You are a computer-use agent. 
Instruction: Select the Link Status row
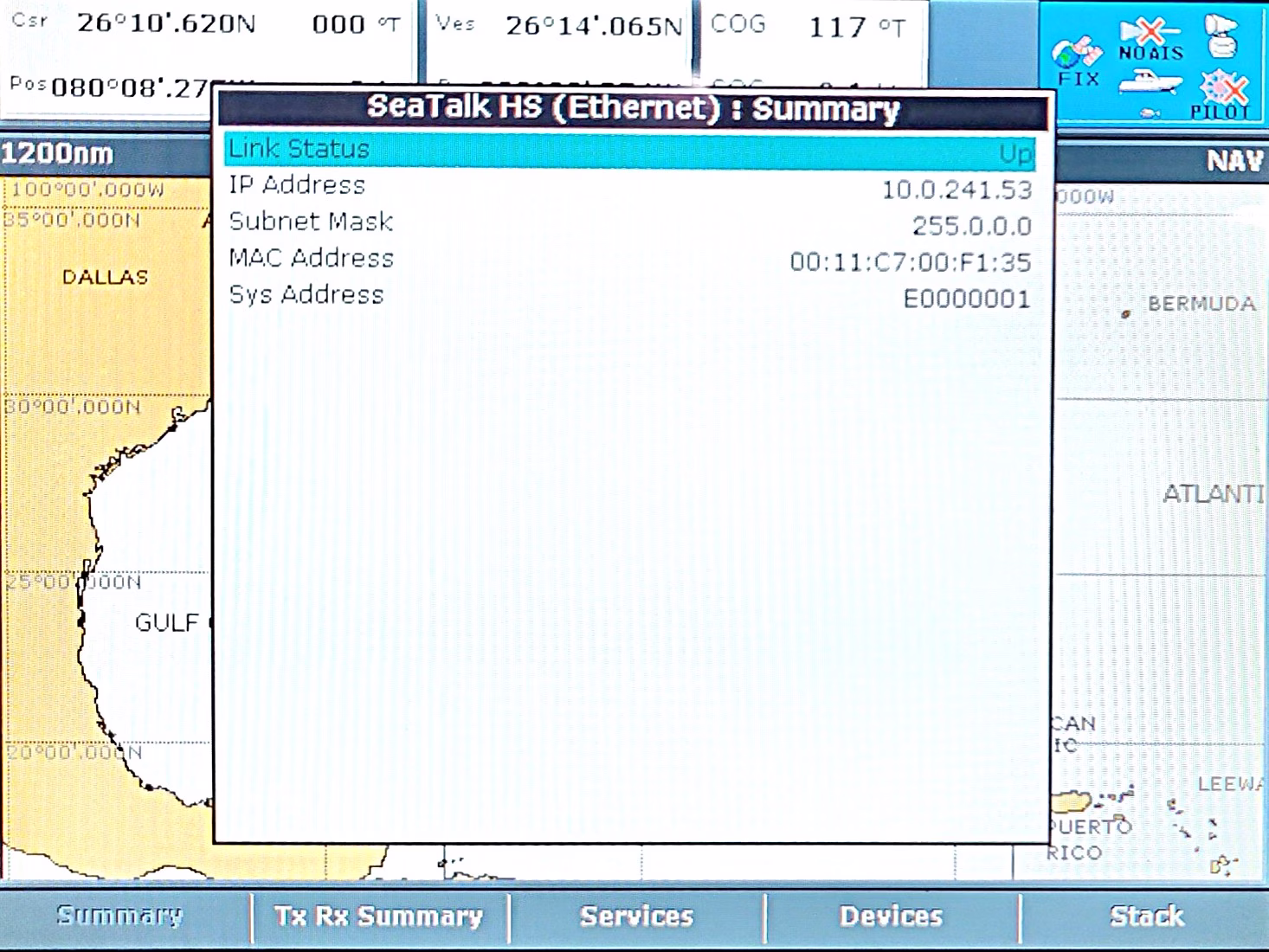pyautogui.click(x=629, y=150)
